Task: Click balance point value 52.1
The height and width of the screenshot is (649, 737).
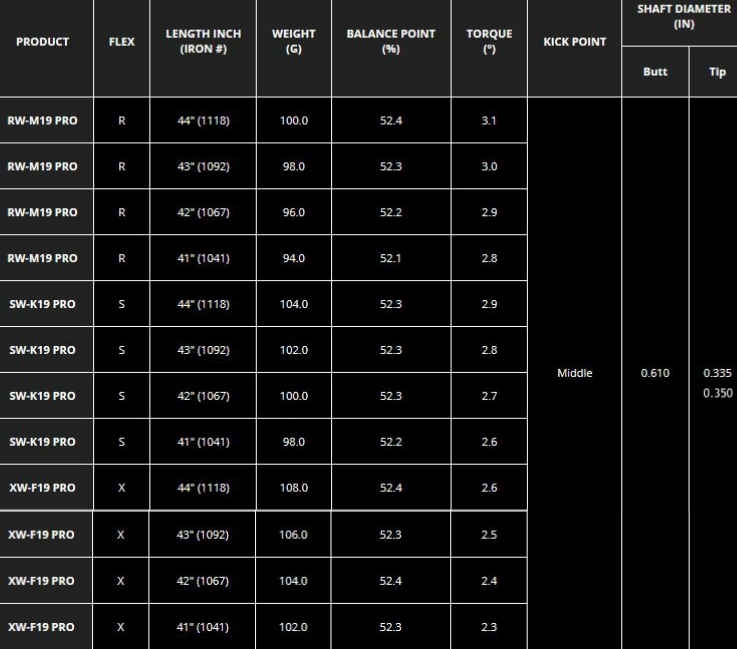Action: point(391,258)
